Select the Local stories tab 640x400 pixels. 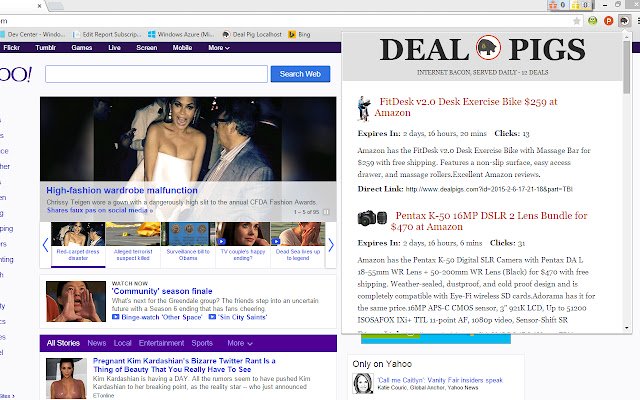click(122, 343)
